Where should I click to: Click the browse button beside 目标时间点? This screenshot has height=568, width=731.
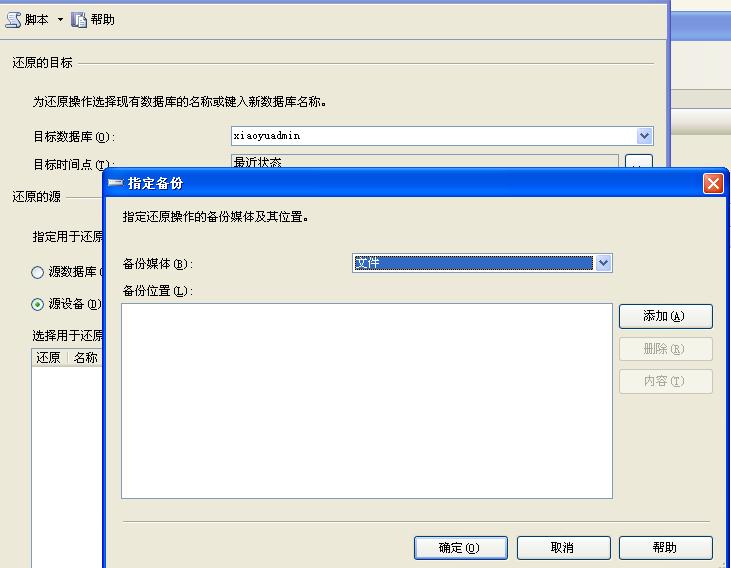(638, 163)
